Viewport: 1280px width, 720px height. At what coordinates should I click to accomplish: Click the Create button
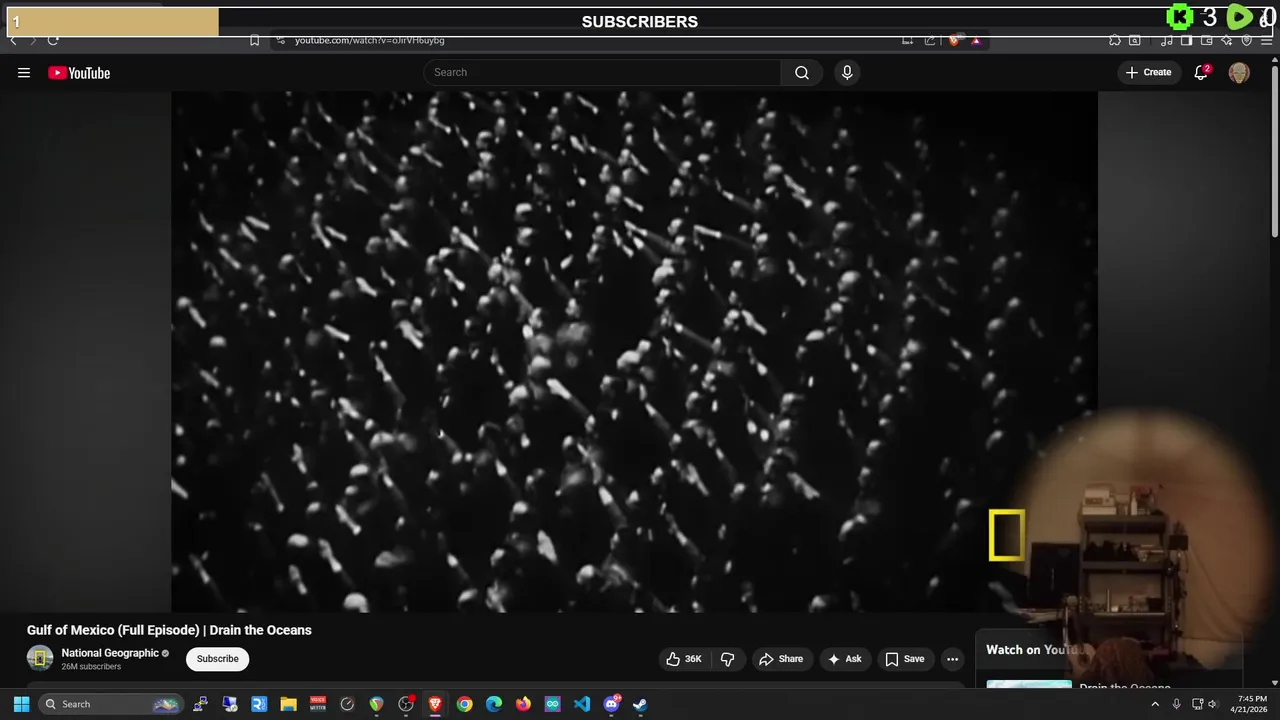[x=1148, y=72]
